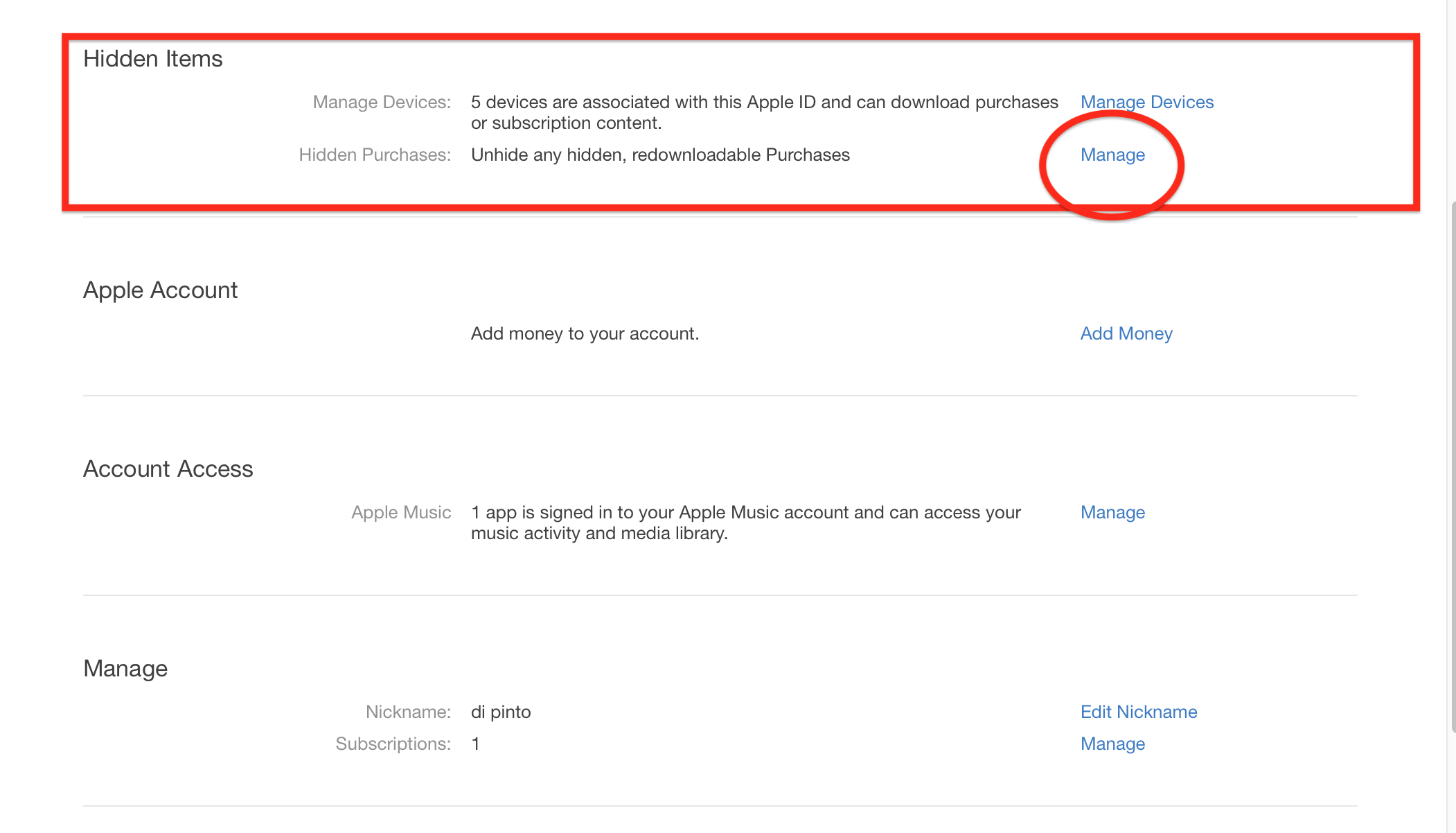This screenshot has width=1456, height=833.
Task: Open Manage next to Subscriptions
Action: (x=1112, y=744)
